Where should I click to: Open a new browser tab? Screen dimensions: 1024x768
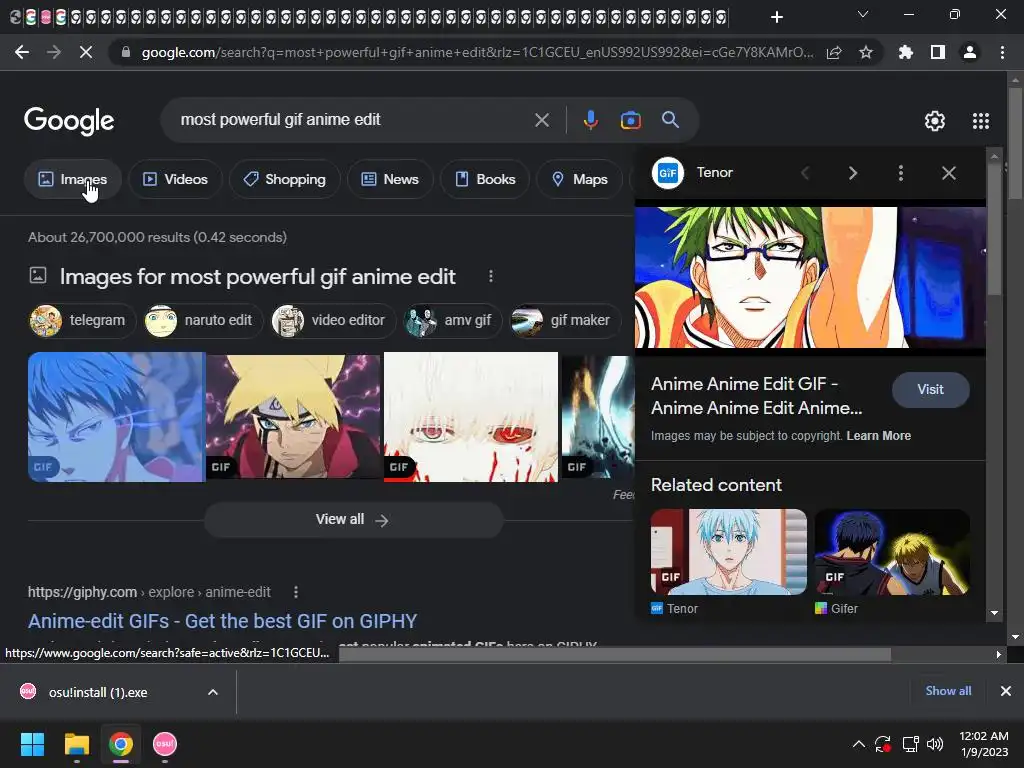[776, 17]
